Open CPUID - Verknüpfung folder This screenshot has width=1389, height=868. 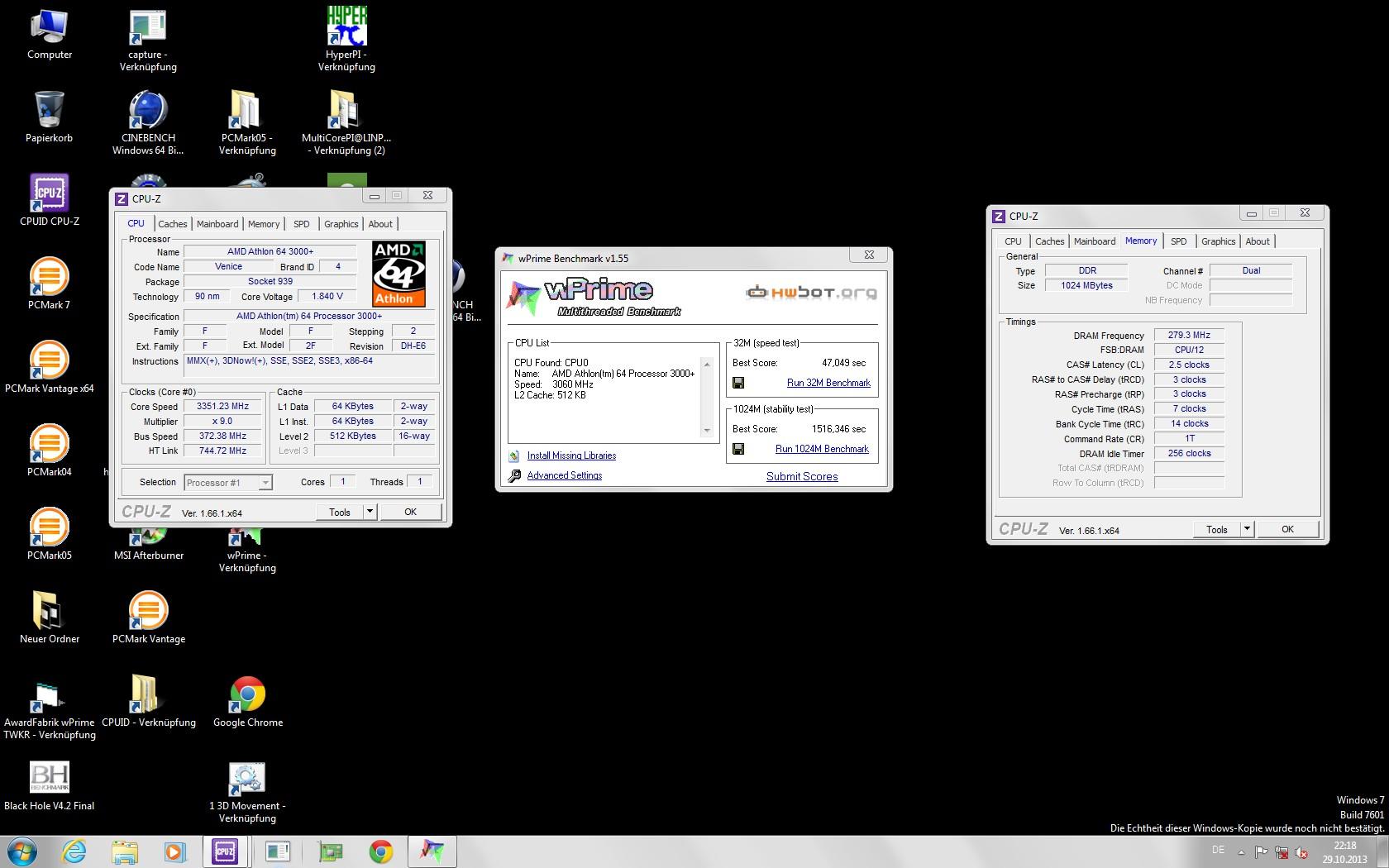pyautogui.click(x=149, y=701)
